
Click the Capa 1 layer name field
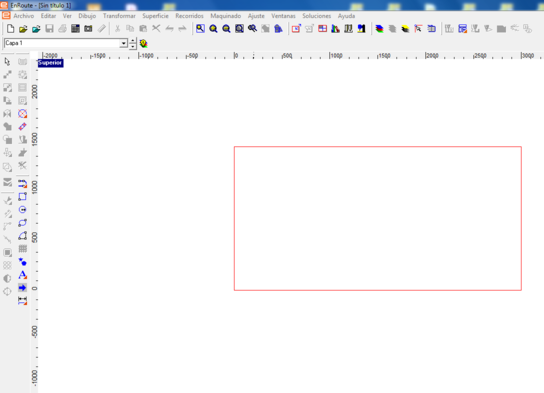click(x=62, y=43)
